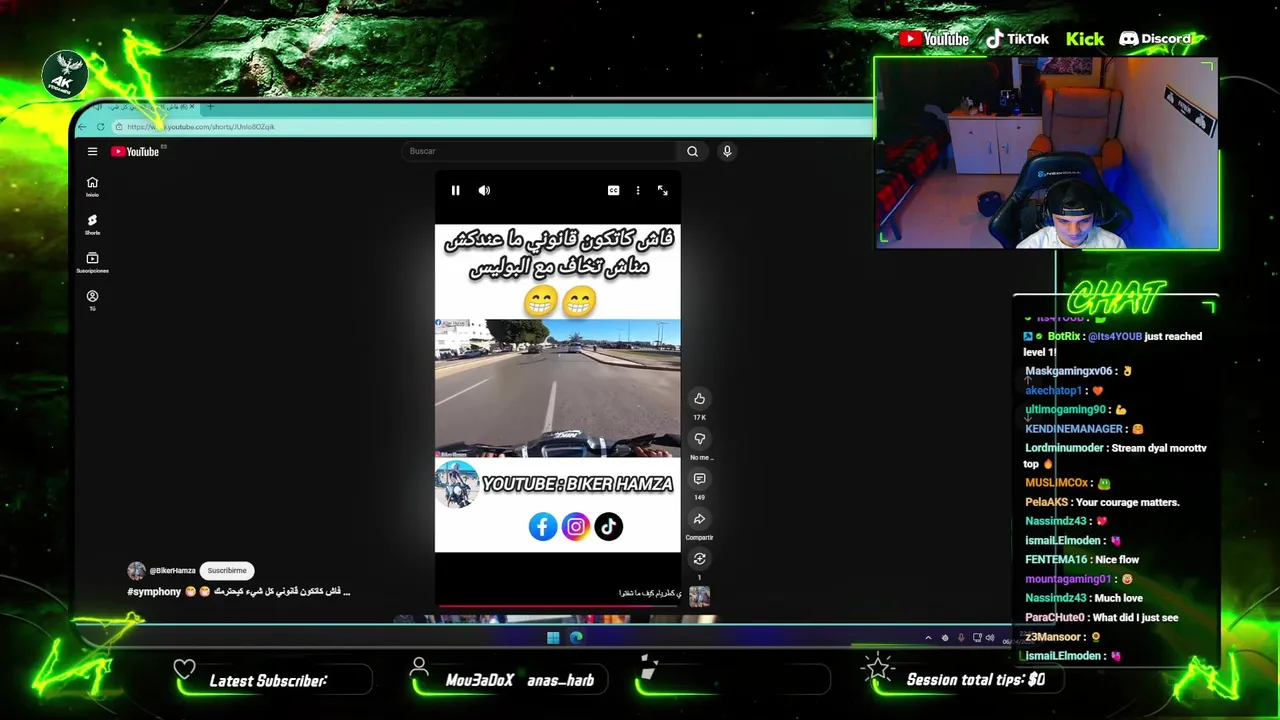Click the Buscar search field
The image size is (1280, 720).
click(x=541, y=151)
